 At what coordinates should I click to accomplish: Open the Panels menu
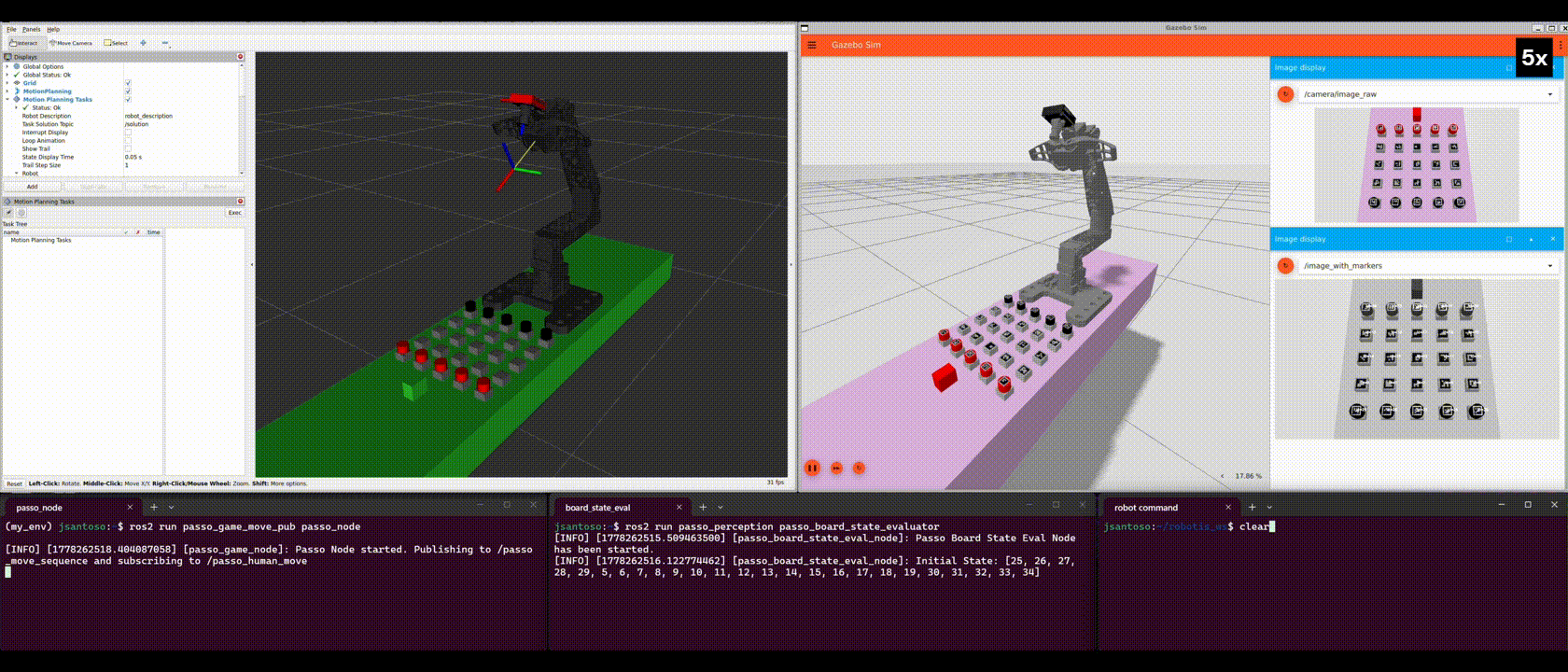coord(32,29)
